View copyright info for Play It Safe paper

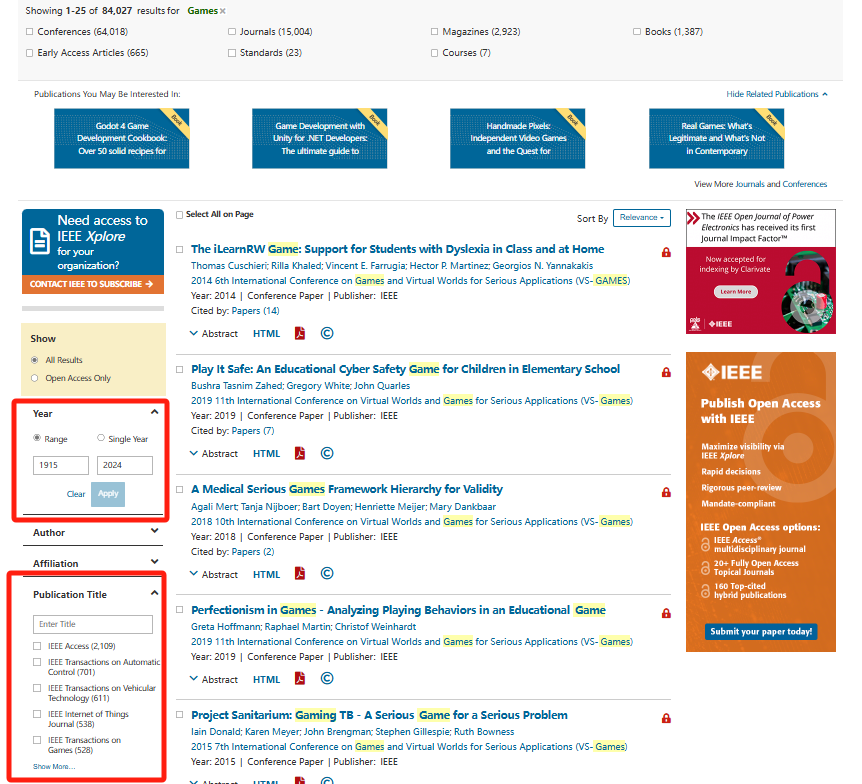327,453
